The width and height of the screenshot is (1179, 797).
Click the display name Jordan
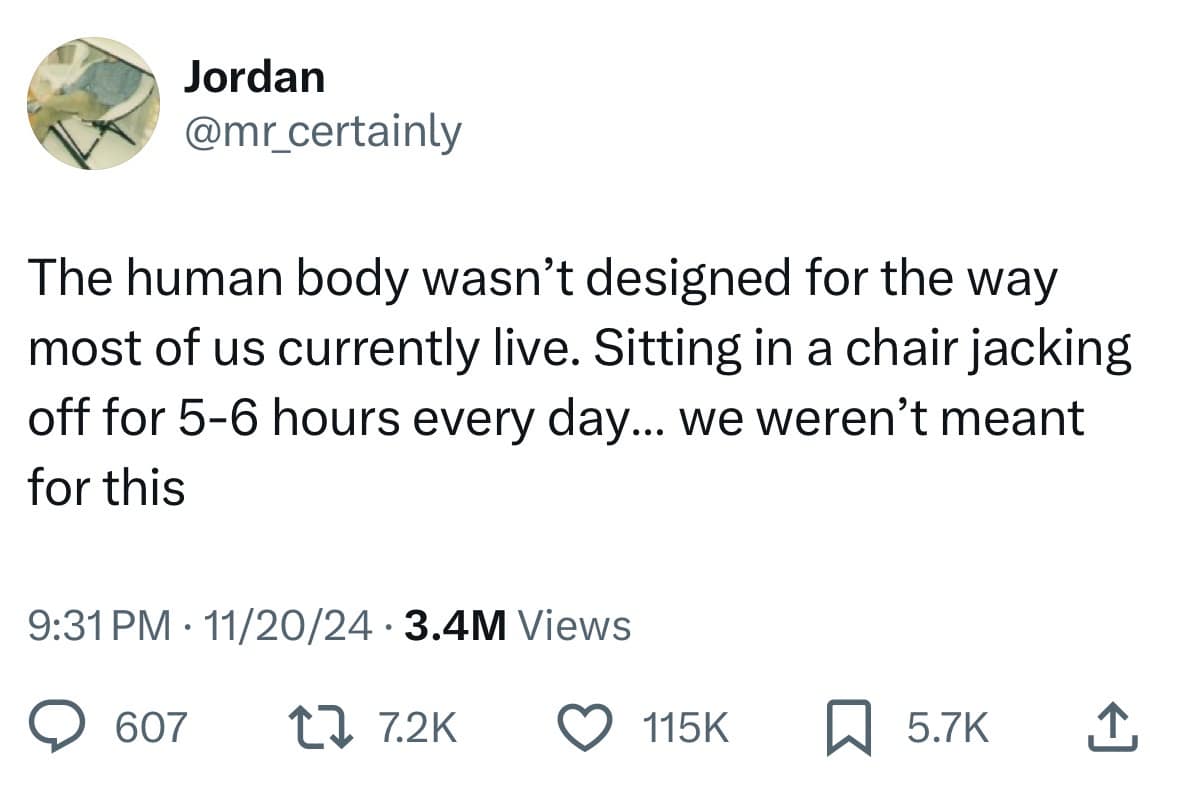254,77
